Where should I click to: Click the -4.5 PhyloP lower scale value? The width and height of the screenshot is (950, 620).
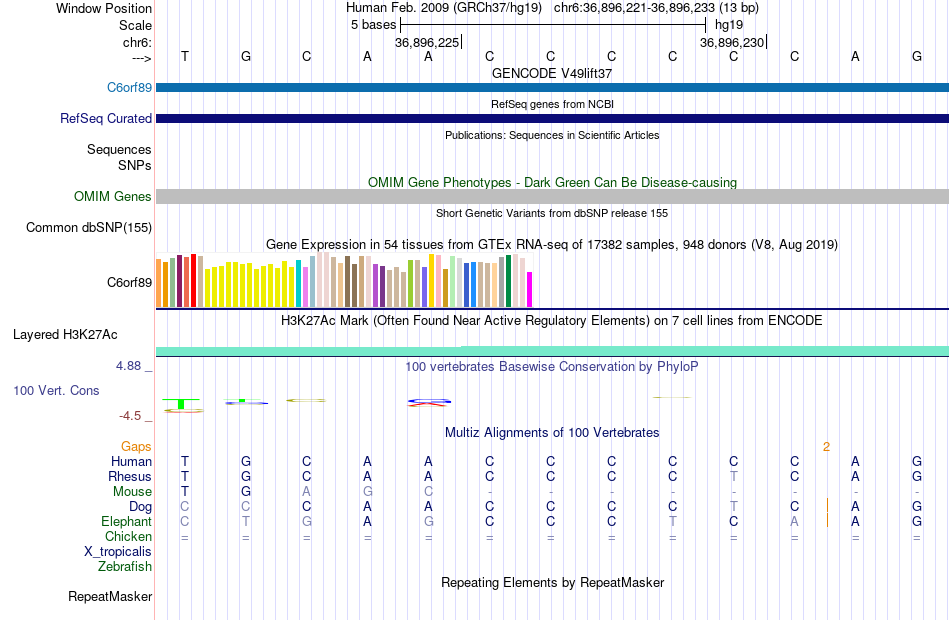[130, 416]
